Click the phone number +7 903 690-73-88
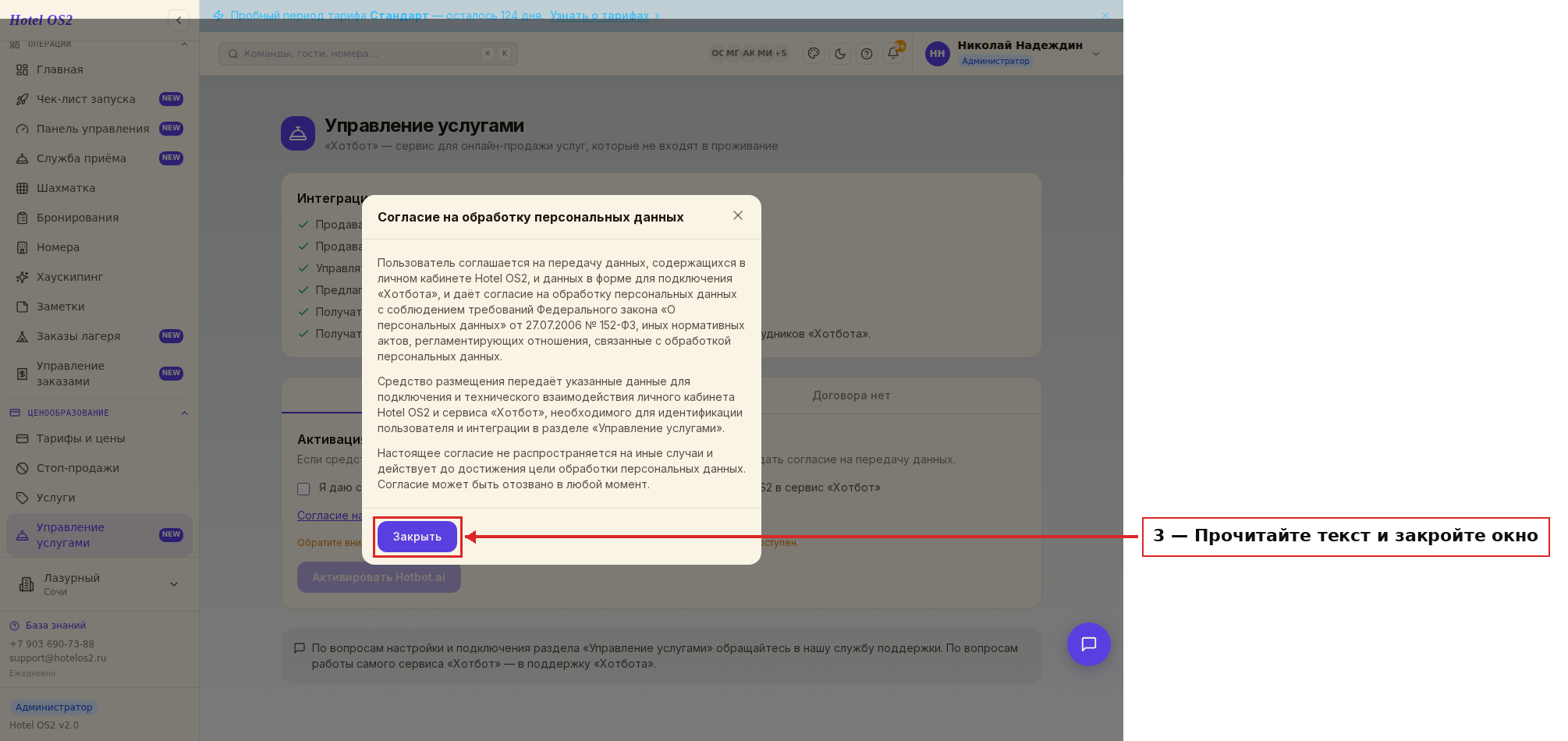Image resolution: width=1568 pixels, height=741 pixels. (51, 644)
